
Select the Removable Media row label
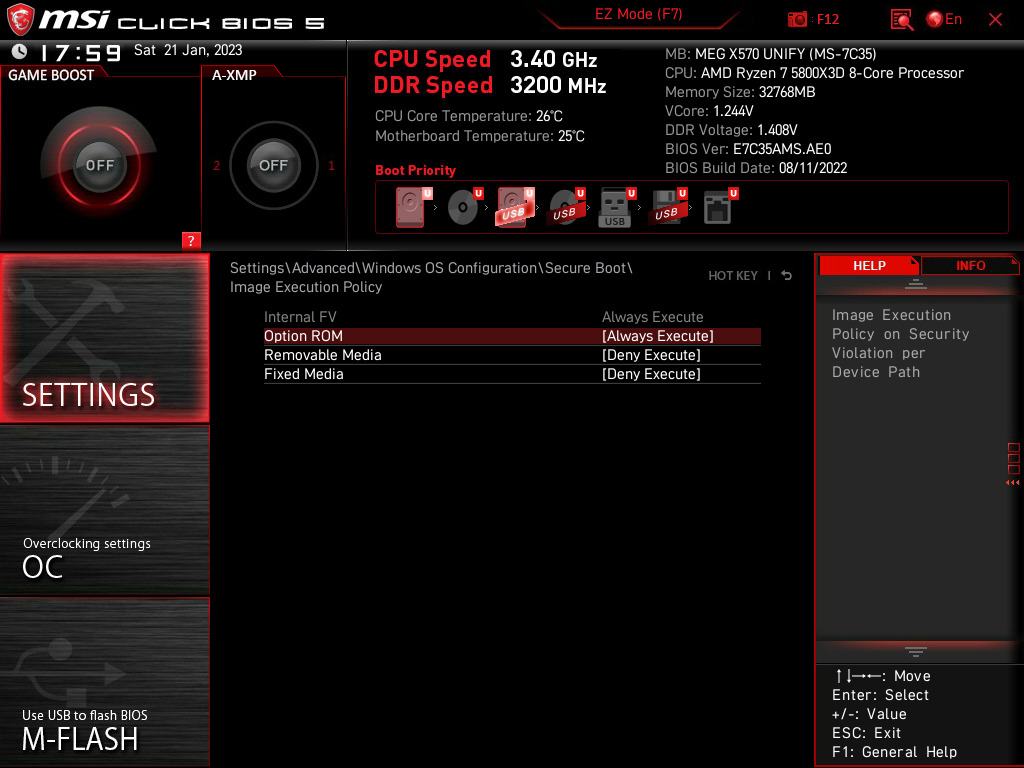(x=323, y=355)
